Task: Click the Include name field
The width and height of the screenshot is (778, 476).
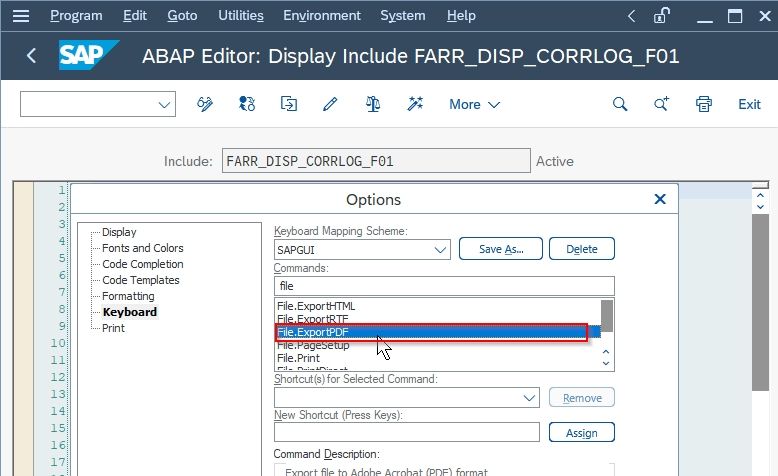Action: pyautogui.click(x=376, y=161)
